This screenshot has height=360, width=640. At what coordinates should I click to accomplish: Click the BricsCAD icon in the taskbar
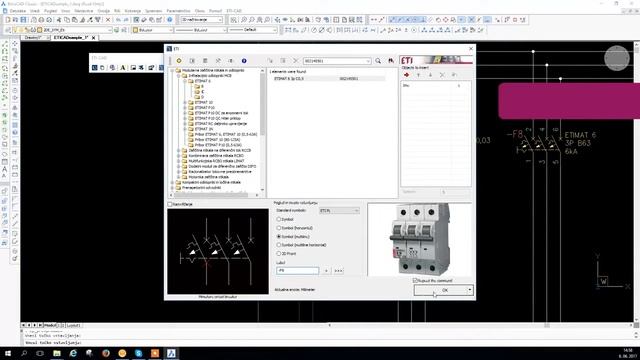click(x=171, y=353)
